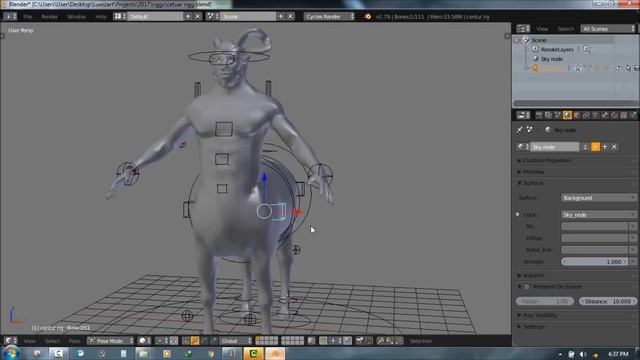The width and height of the screenshot is (640, 360).
Task: Delete the Default screen layout
Action: tap(198, 16)
